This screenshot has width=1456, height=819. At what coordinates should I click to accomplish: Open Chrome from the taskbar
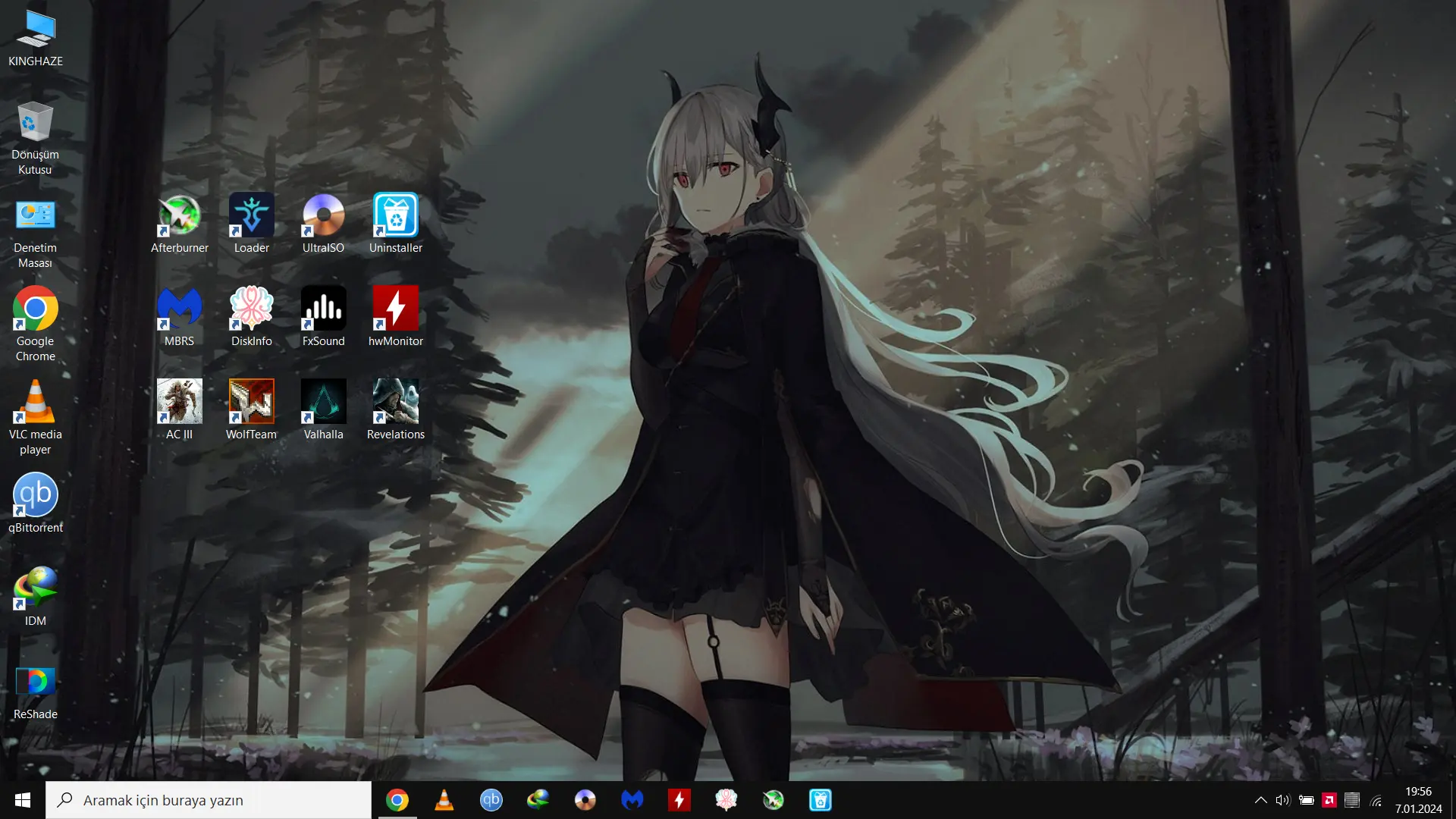tap(397, 800)
